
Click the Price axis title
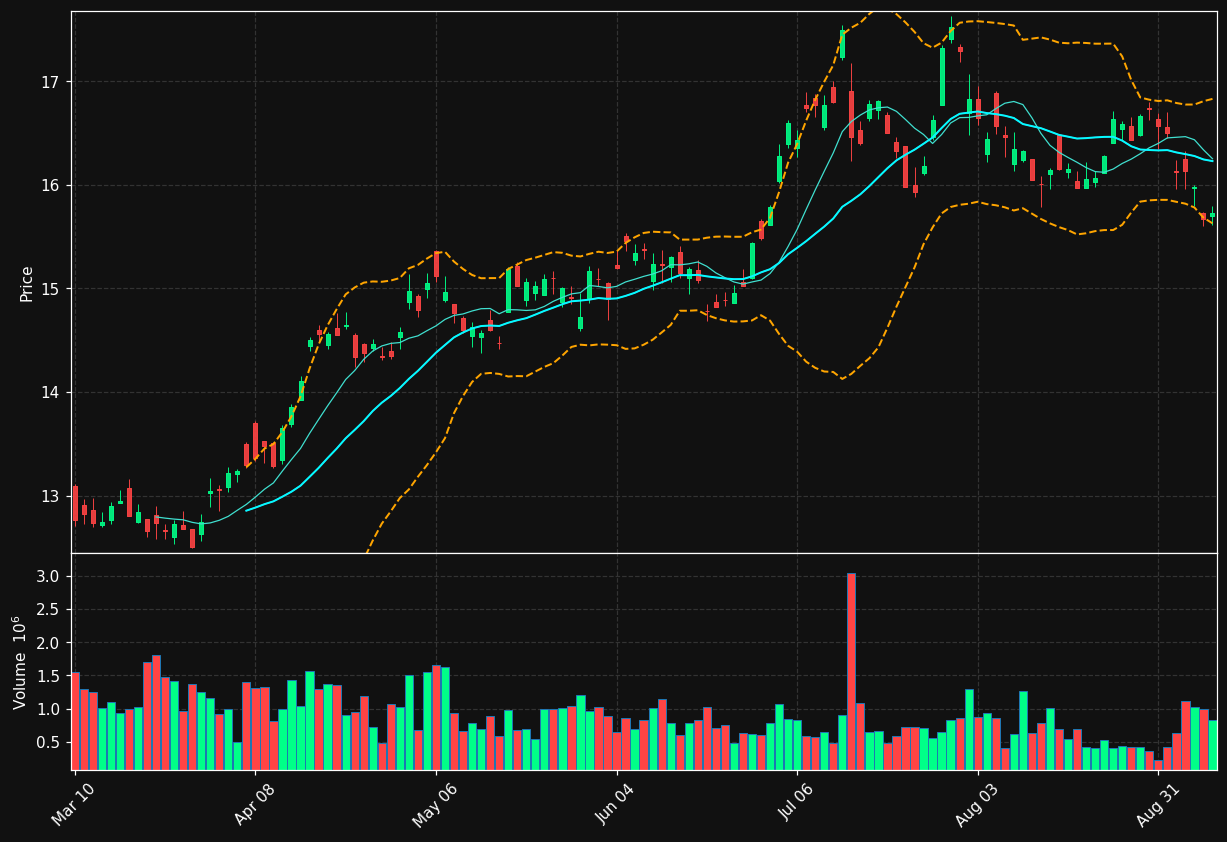(x=27, y=283)
